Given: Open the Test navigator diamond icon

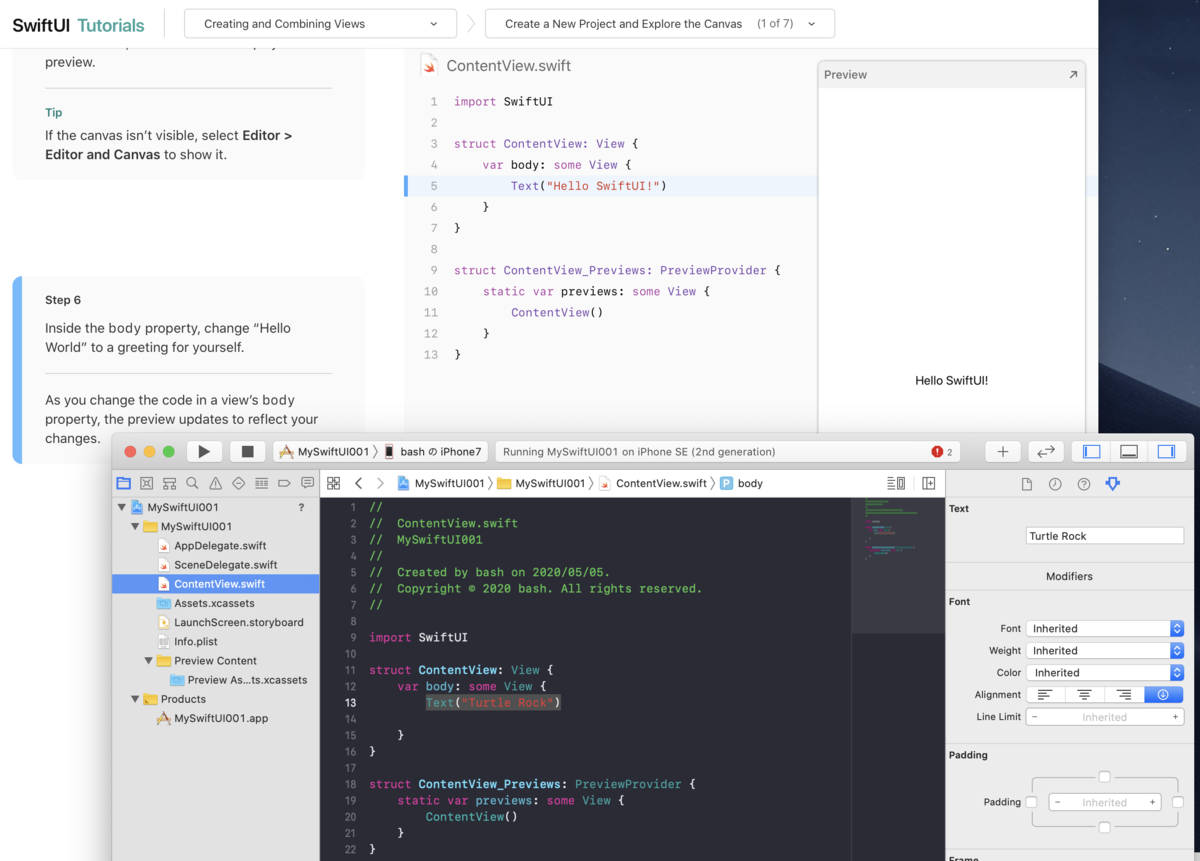Looking at the screenshot, I should click(x=238, y=483).
